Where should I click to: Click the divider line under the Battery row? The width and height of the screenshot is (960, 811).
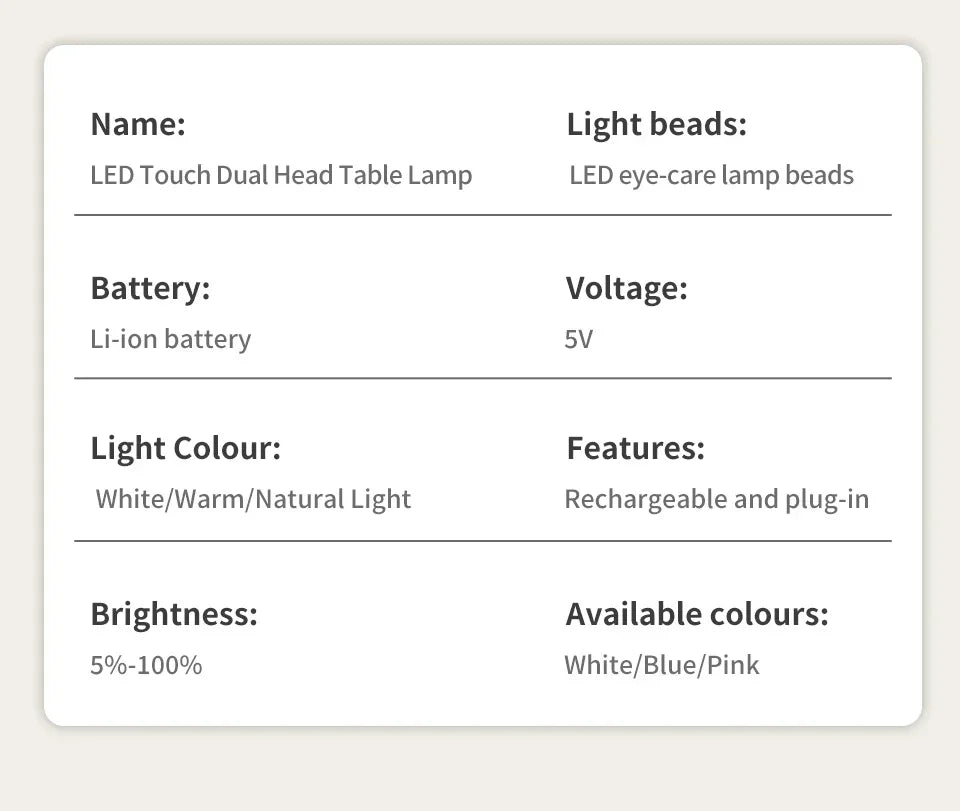482,378
